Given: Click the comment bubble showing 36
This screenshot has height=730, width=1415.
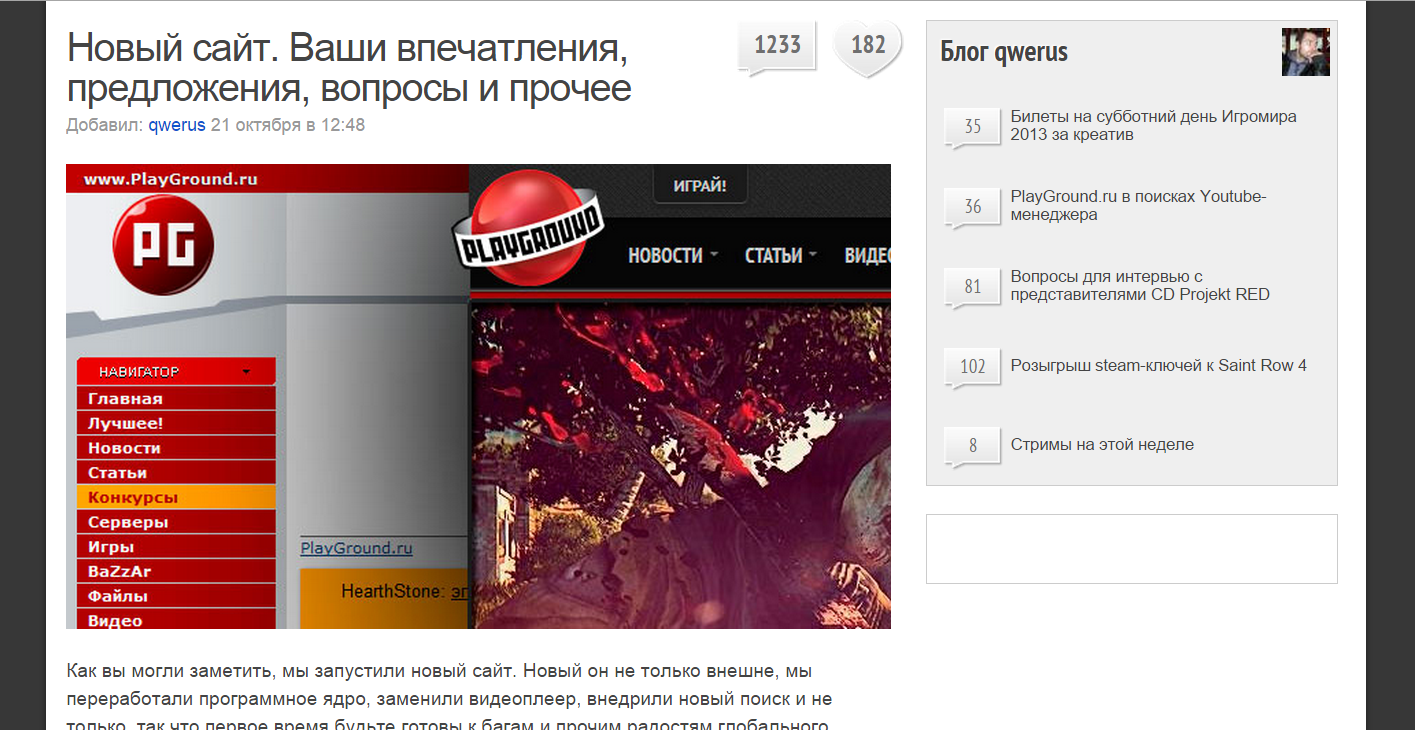Looking at the screenshot, I should pyautogui.click(x=972, y=207).
